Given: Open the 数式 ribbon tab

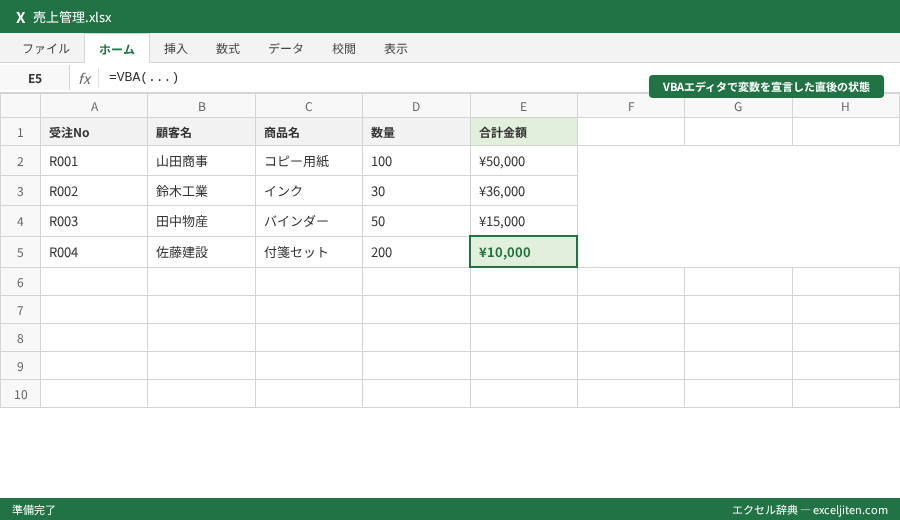Looking at the screenshot, I should (x=228, y=49).
